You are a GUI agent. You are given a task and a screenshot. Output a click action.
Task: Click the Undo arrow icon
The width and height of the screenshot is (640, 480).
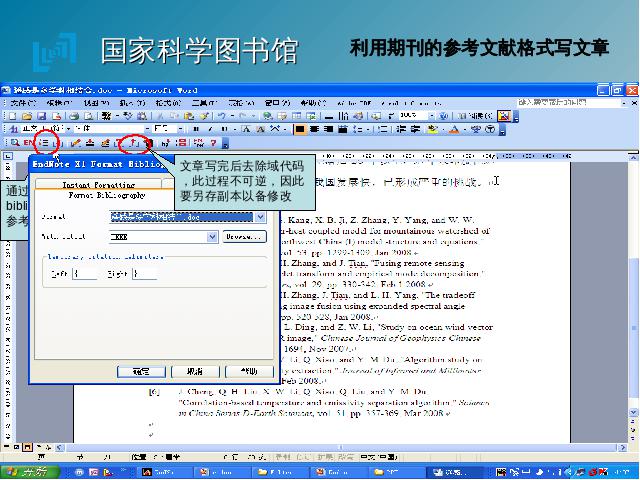[222, 116]
